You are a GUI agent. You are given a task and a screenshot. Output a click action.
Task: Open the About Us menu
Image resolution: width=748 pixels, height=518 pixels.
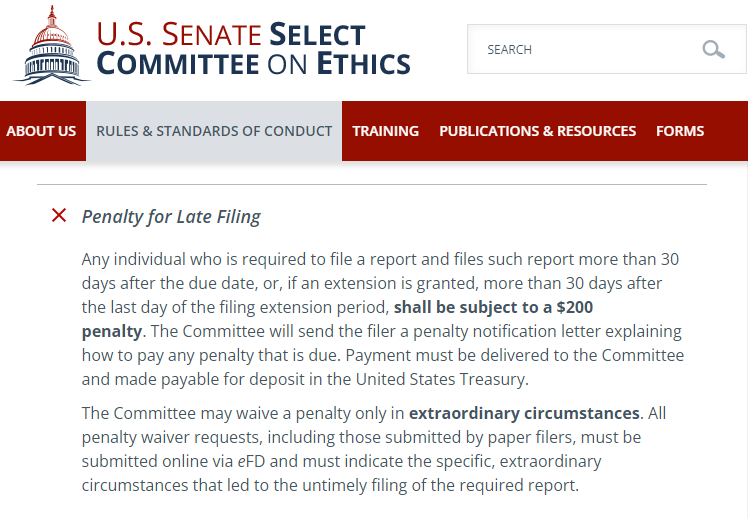click(41, 131)
